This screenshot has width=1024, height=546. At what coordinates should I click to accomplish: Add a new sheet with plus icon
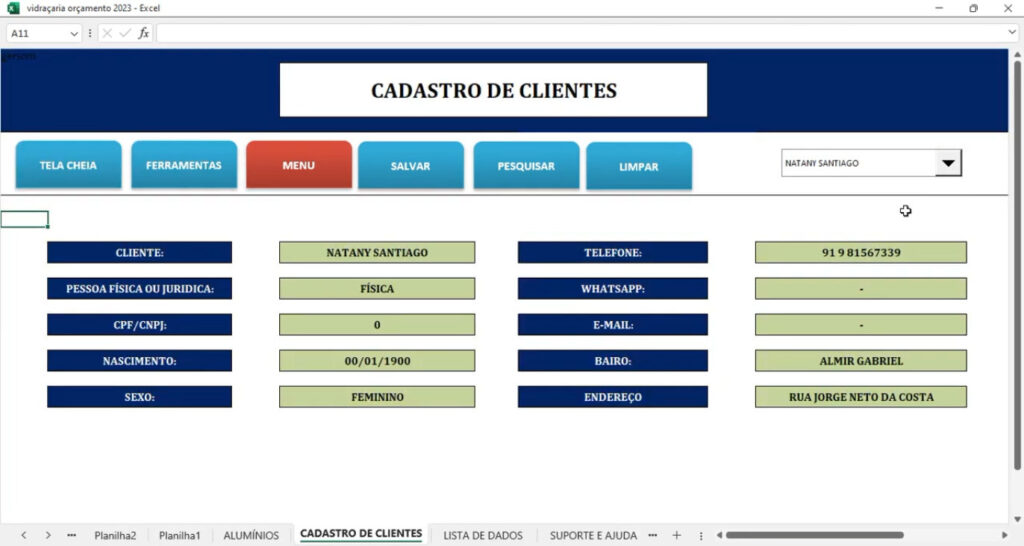point(676,535)
